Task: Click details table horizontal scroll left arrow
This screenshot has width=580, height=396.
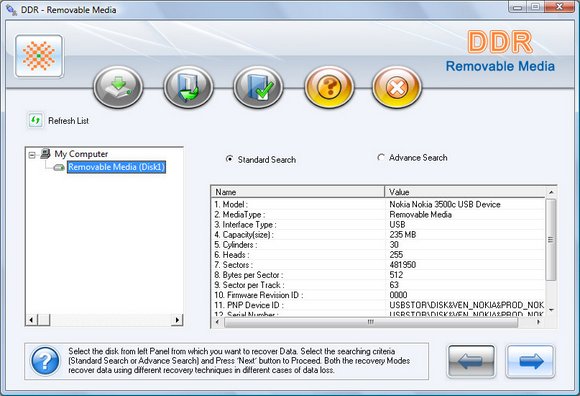Action: click(217, 322)
